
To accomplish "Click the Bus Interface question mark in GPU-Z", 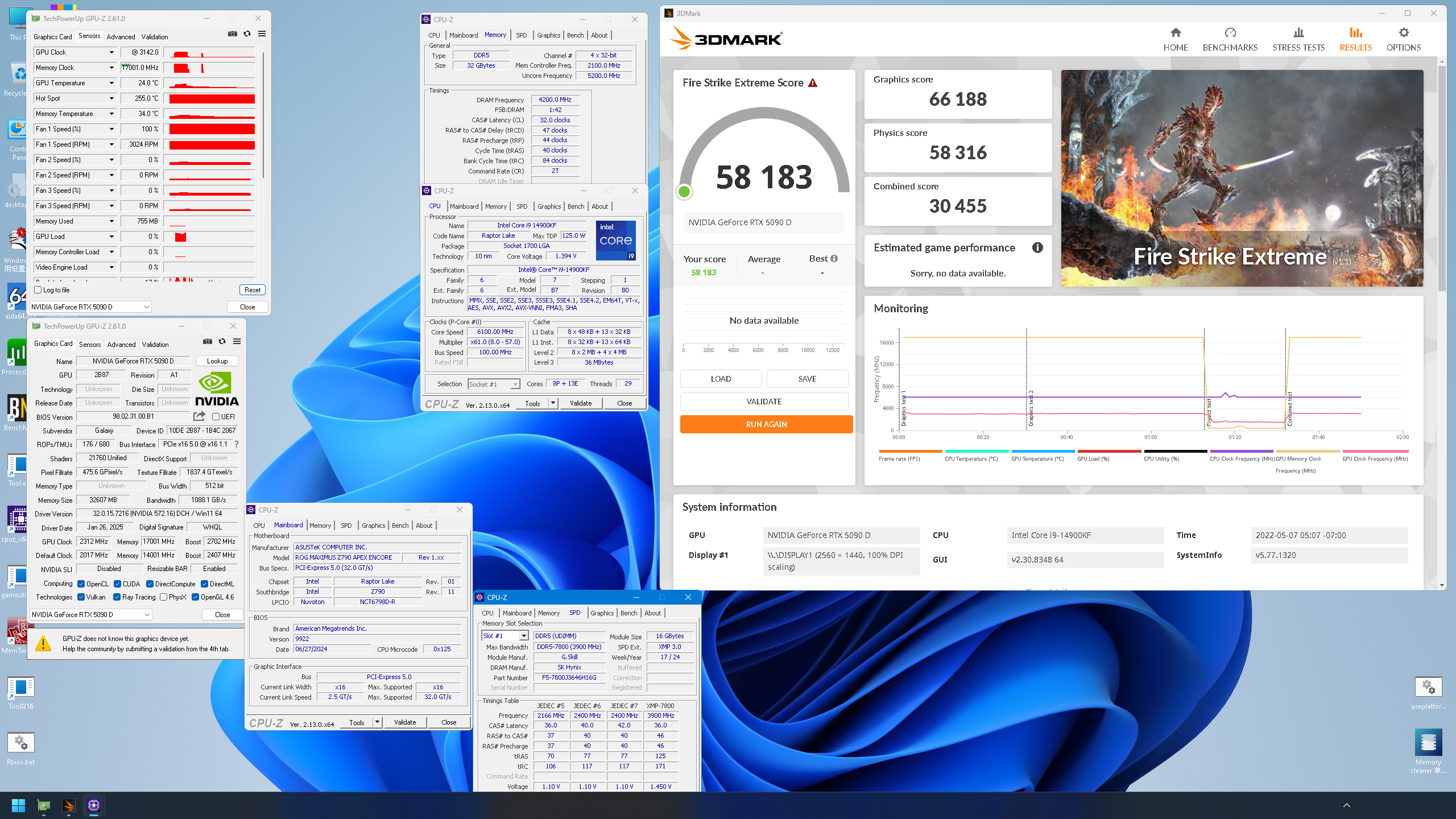I will point(237,444).
